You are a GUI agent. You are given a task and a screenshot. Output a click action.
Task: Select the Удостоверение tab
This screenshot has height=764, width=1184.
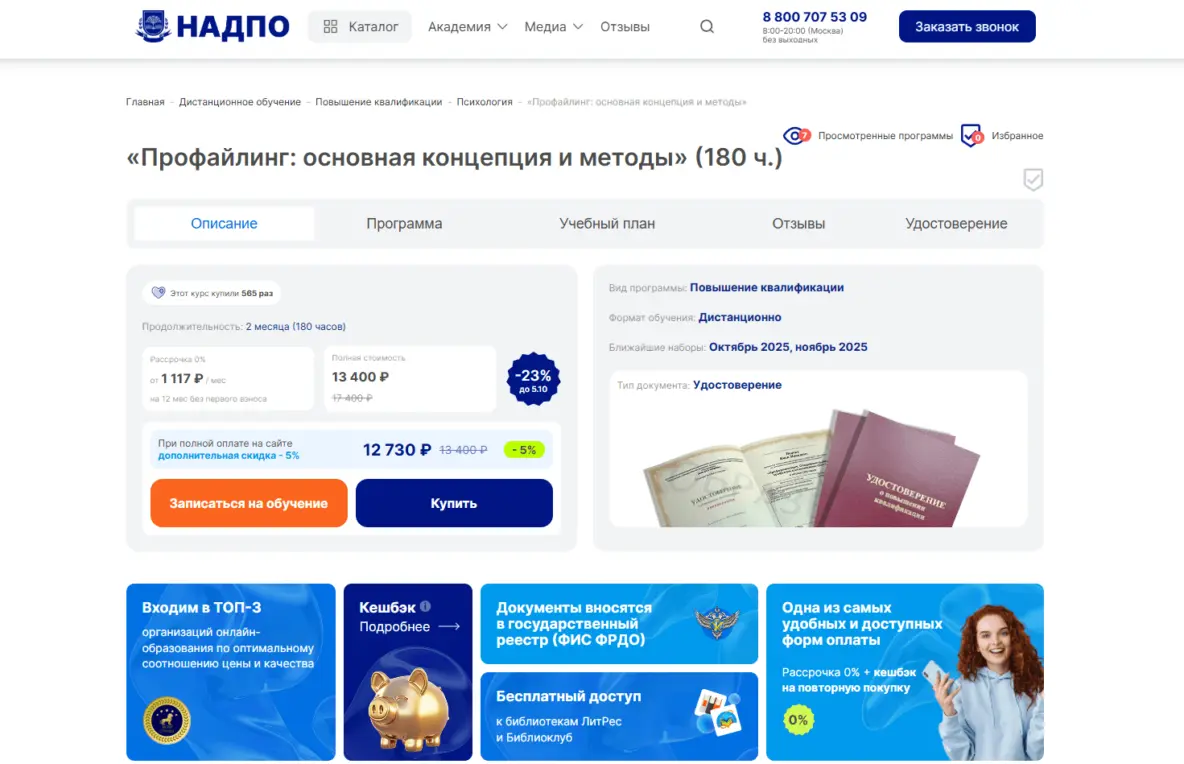click(x=956, y=223)
